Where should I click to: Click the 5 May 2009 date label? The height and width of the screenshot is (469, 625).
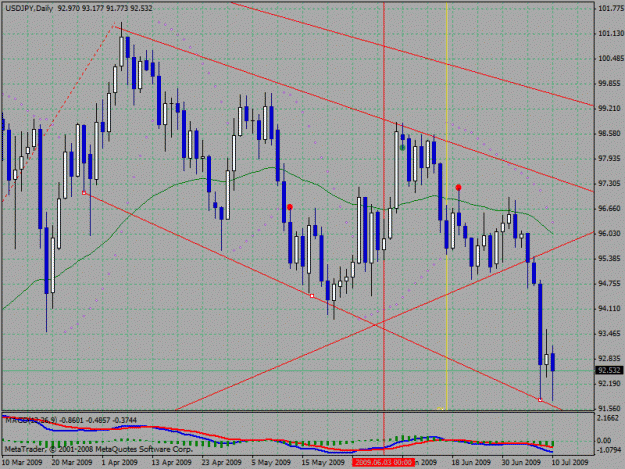pyautogui.click(x=271, y=462)
